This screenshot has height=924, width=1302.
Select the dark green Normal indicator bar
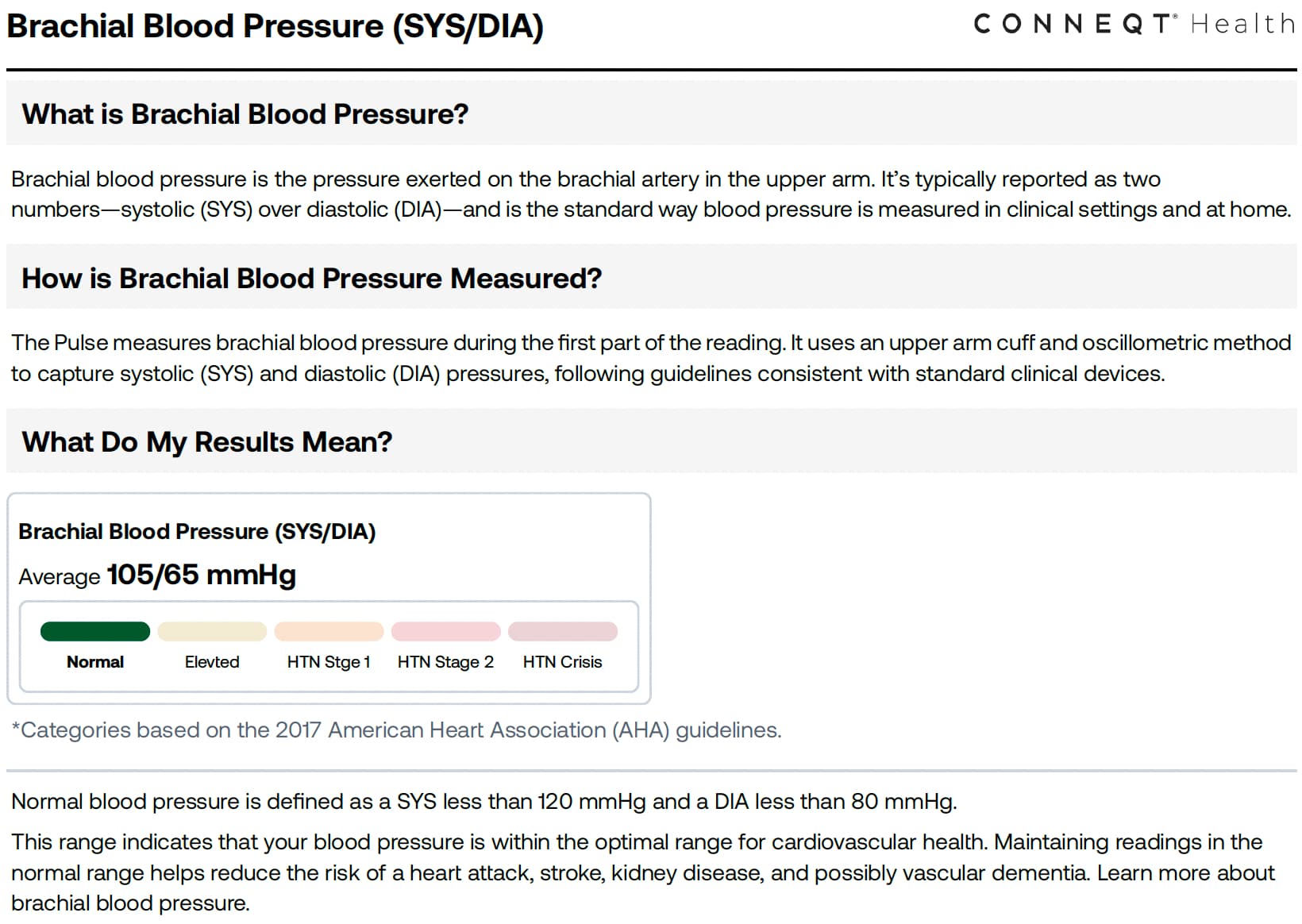[x=95, y=631]
